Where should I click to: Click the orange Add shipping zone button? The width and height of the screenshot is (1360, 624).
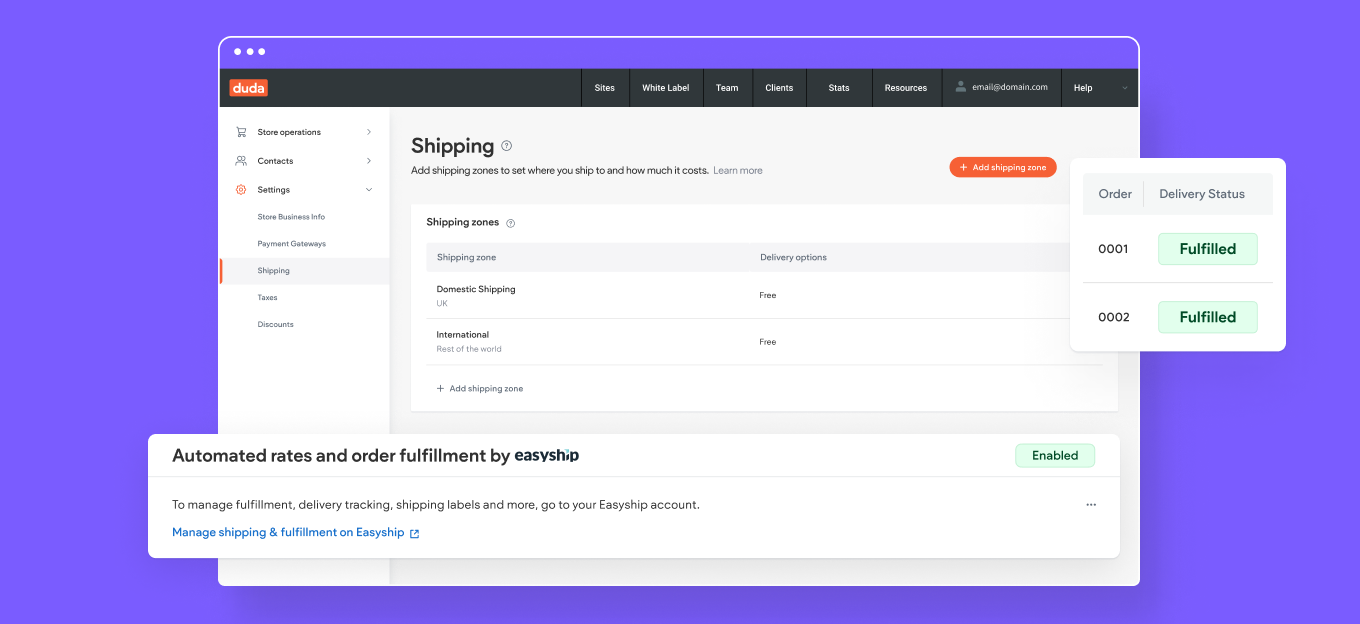(x=1003, y=168)
